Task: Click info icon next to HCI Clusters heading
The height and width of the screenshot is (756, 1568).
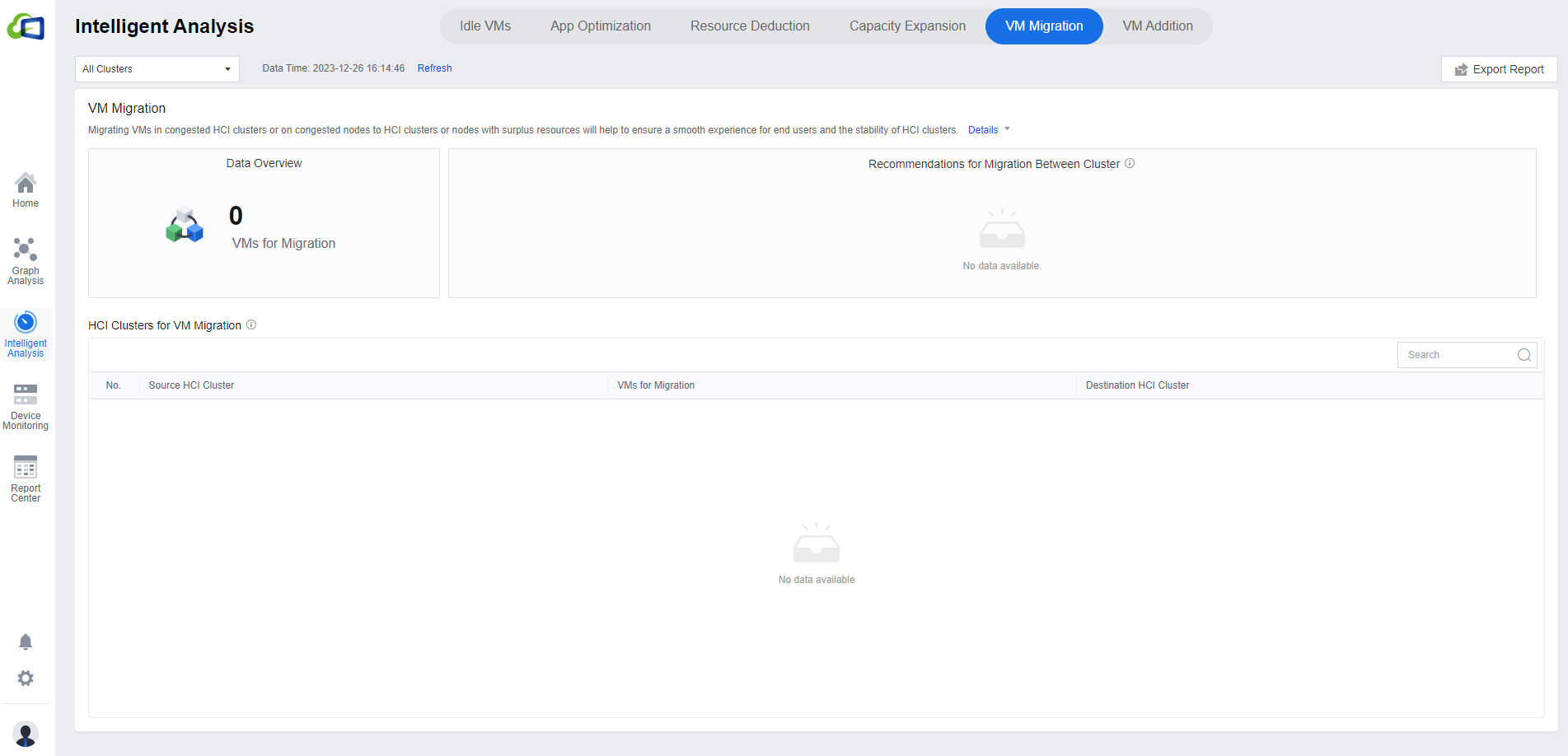Action: [251, 324]
